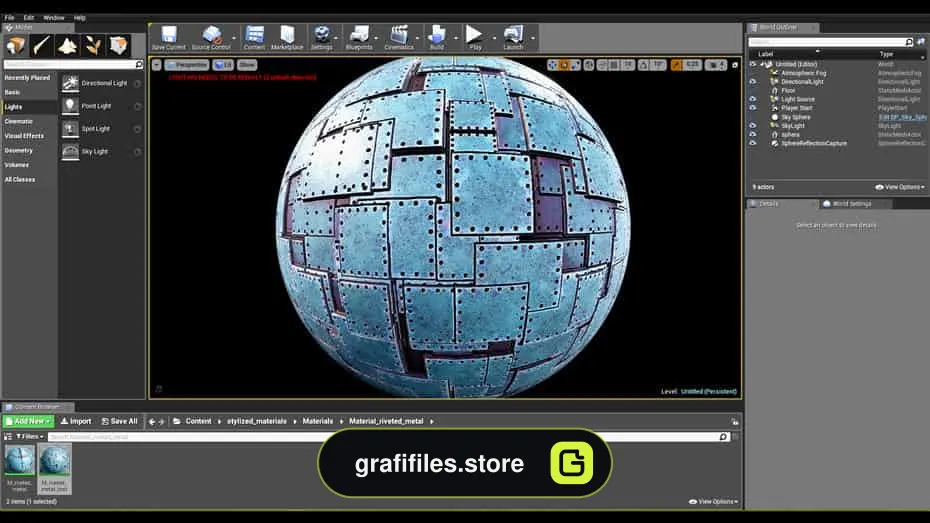Click Save Current in the toolbar

click(x=169, y=38)
